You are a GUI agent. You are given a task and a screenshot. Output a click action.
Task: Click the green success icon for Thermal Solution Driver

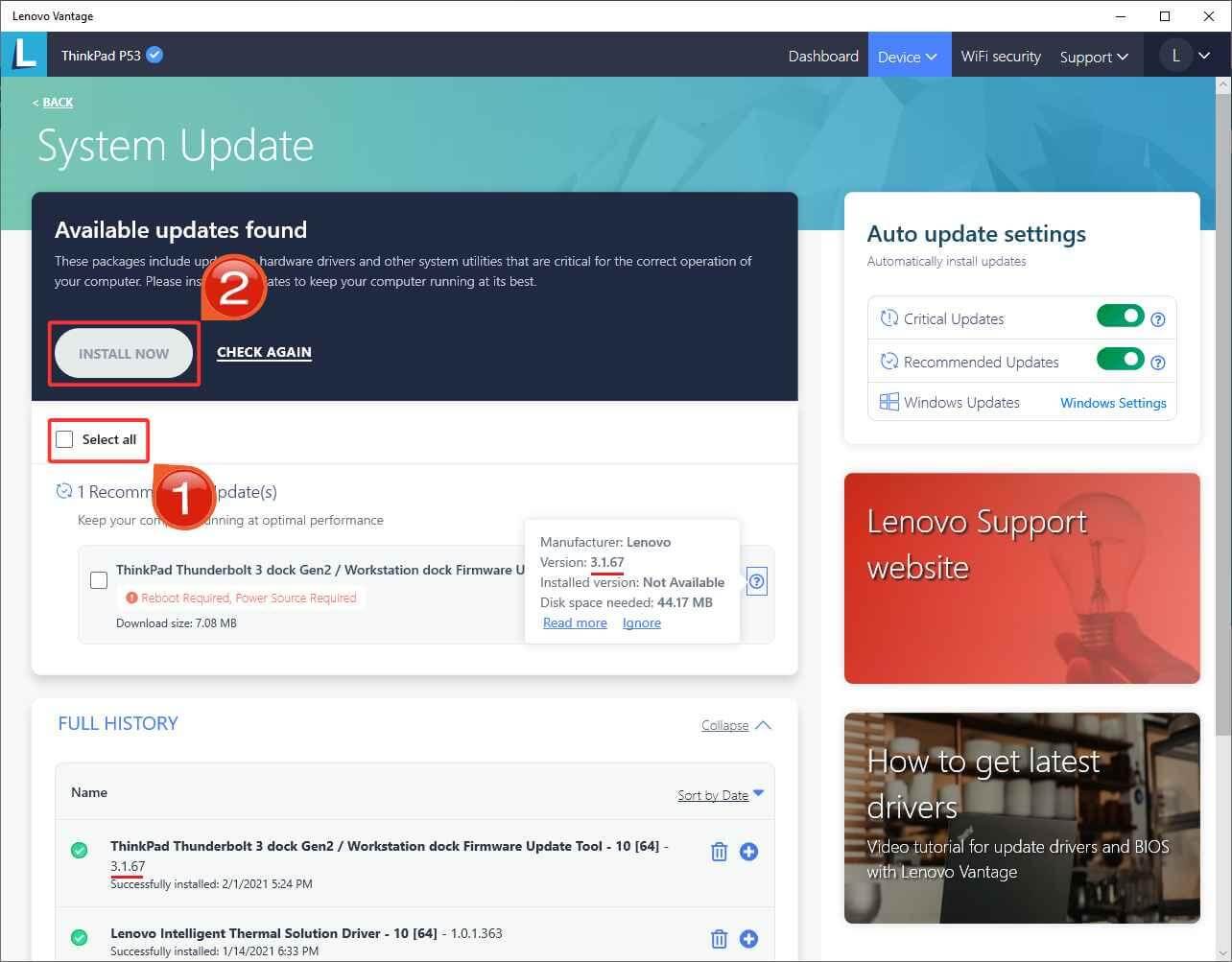(80, 937)
